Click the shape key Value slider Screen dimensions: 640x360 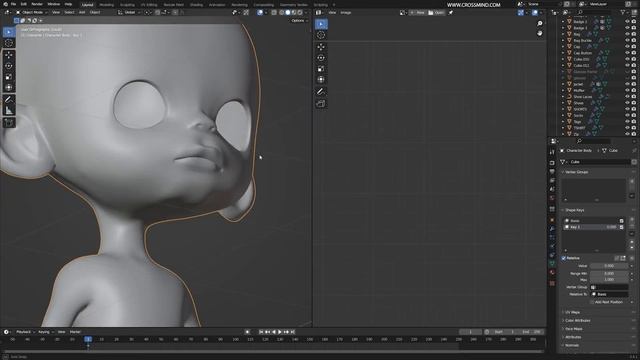pyautogui.click(x=609, y=266)
